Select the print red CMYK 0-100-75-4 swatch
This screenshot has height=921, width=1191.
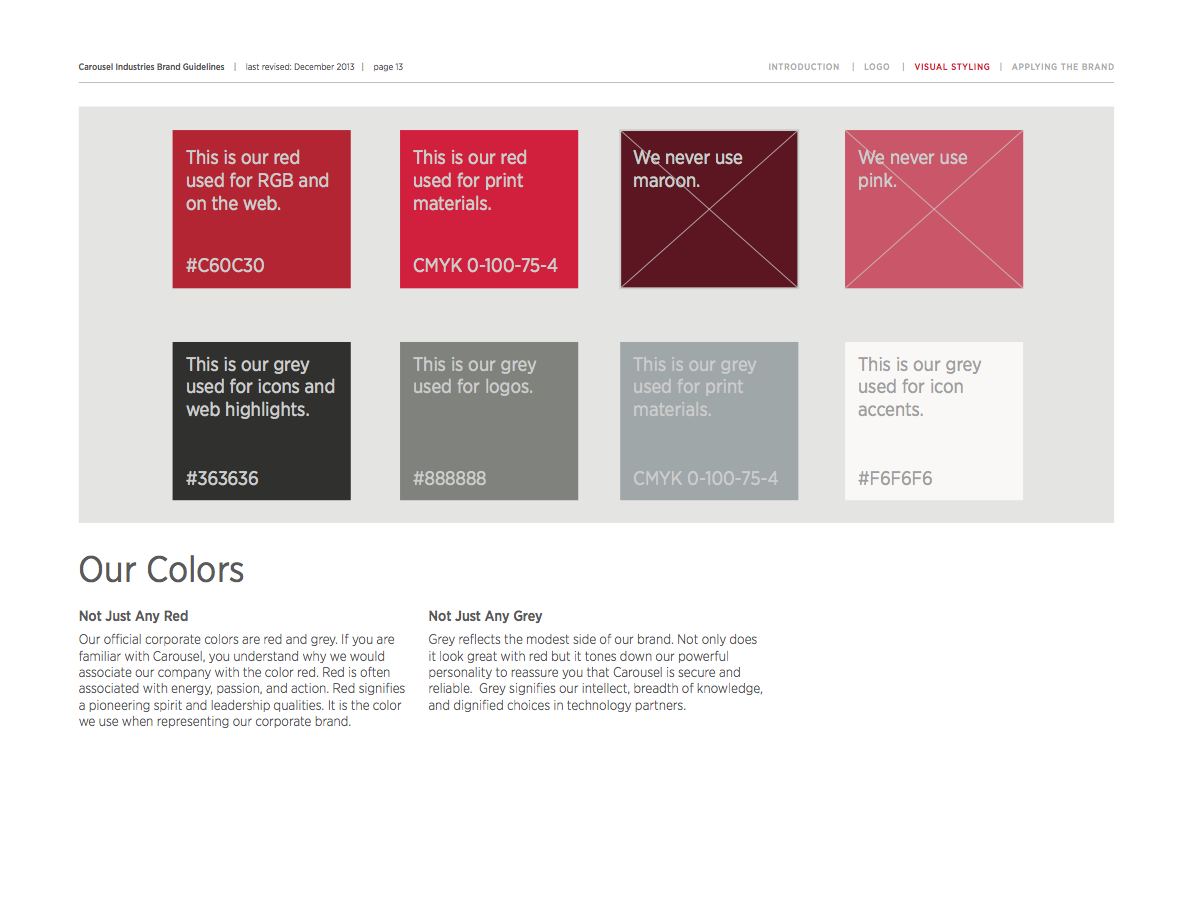(488, 209)
